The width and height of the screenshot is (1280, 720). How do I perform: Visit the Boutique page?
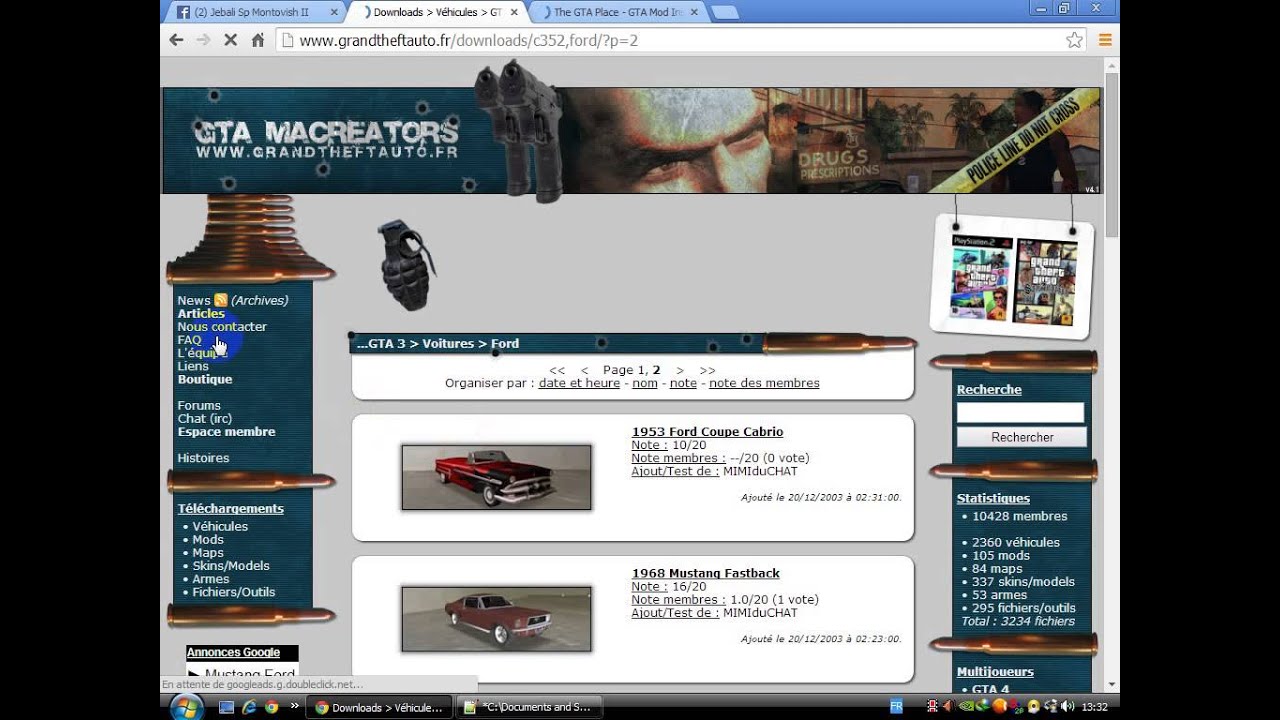pyautogui.click(x=205, y=379)
